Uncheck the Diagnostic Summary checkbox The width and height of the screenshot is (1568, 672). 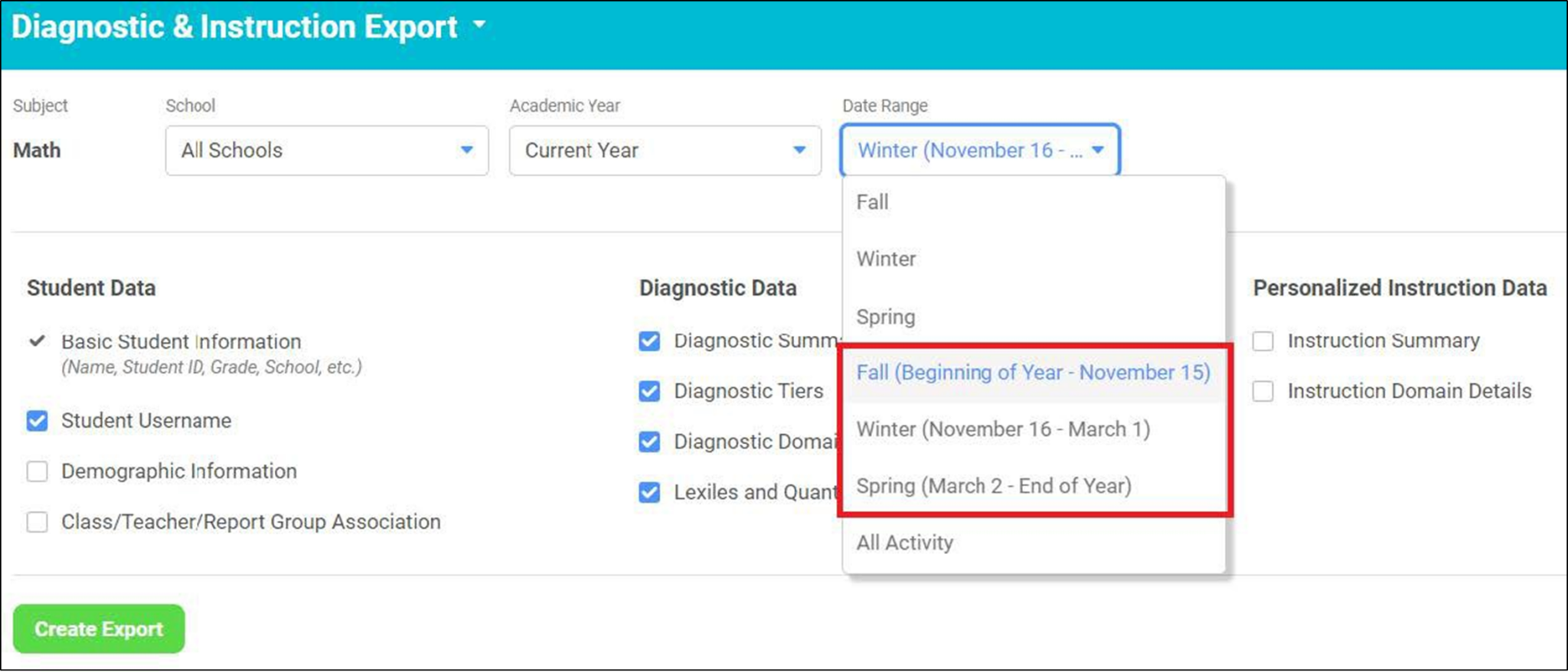[x=649, y=341]
